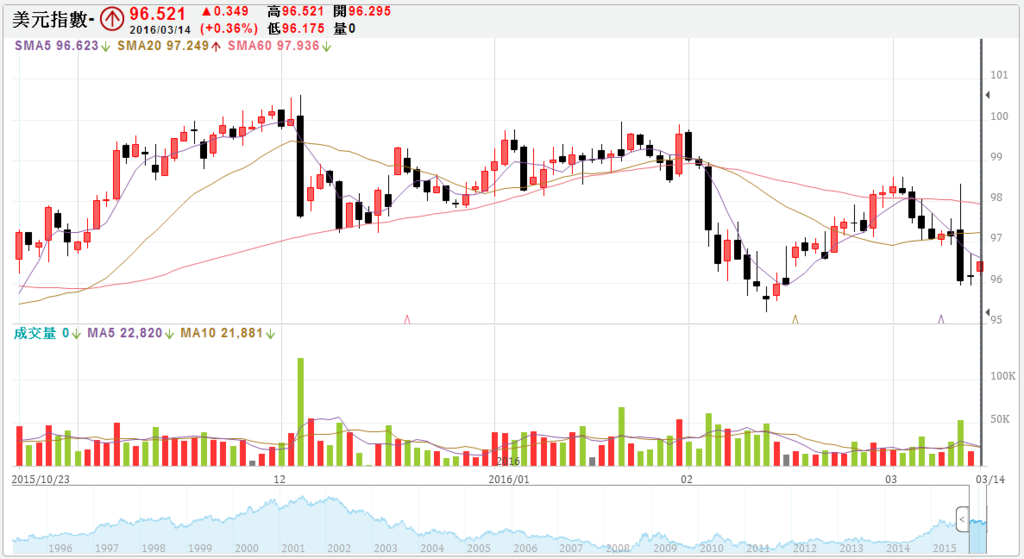1024x559 pixels.
Task: Click the SMA20 up arrow indicator
Action: click(216, 46)
